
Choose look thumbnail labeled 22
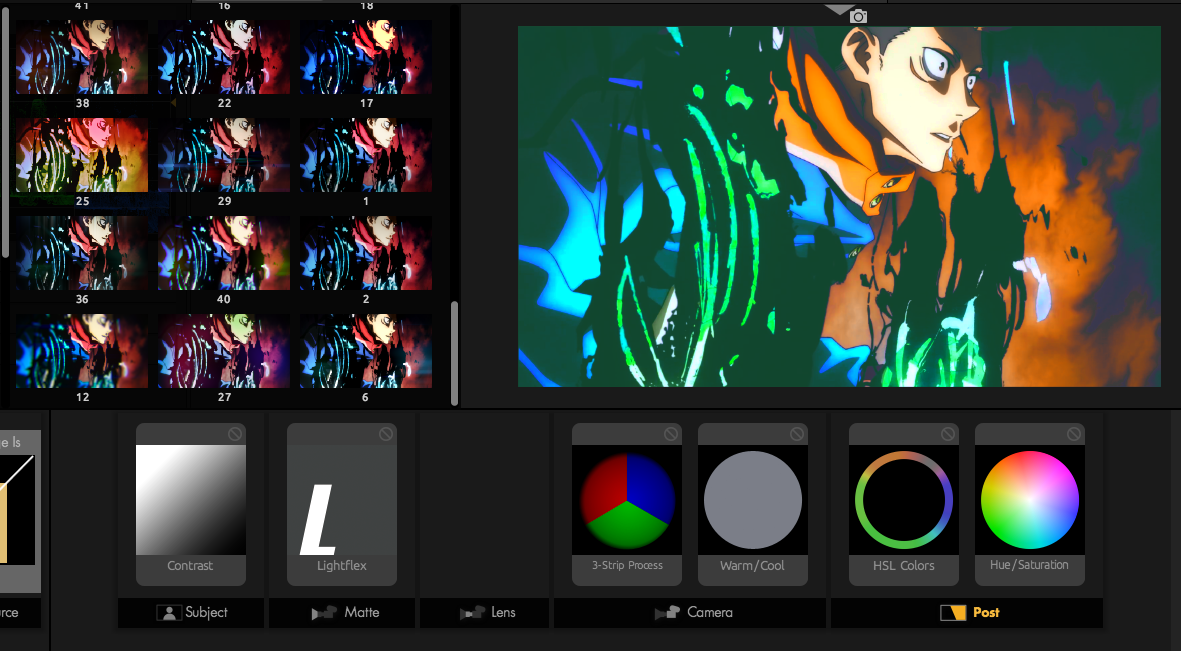[224, 57]
